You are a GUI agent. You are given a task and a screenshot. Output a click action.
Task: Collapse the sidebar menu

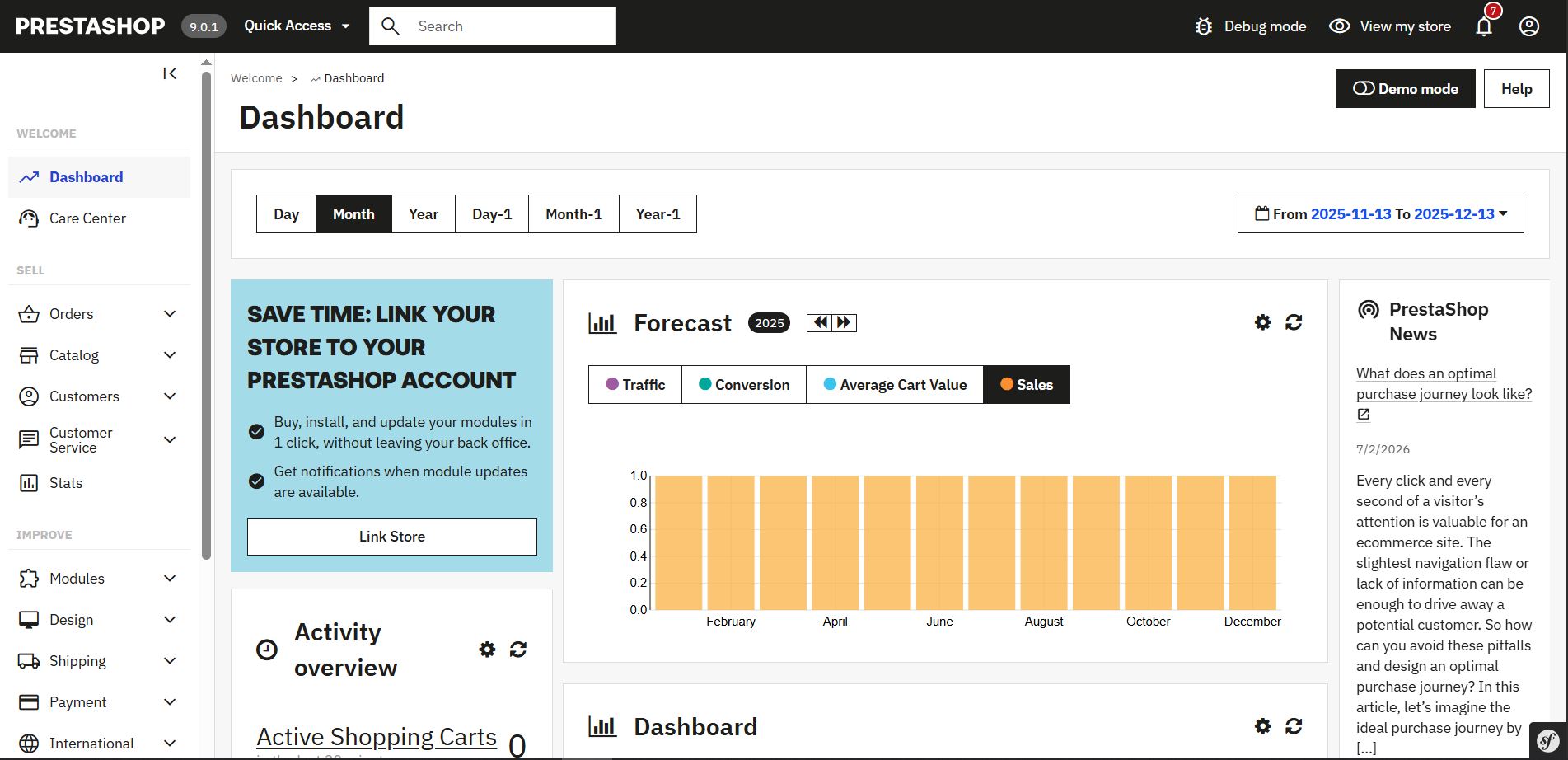click(x=170, y=73)
